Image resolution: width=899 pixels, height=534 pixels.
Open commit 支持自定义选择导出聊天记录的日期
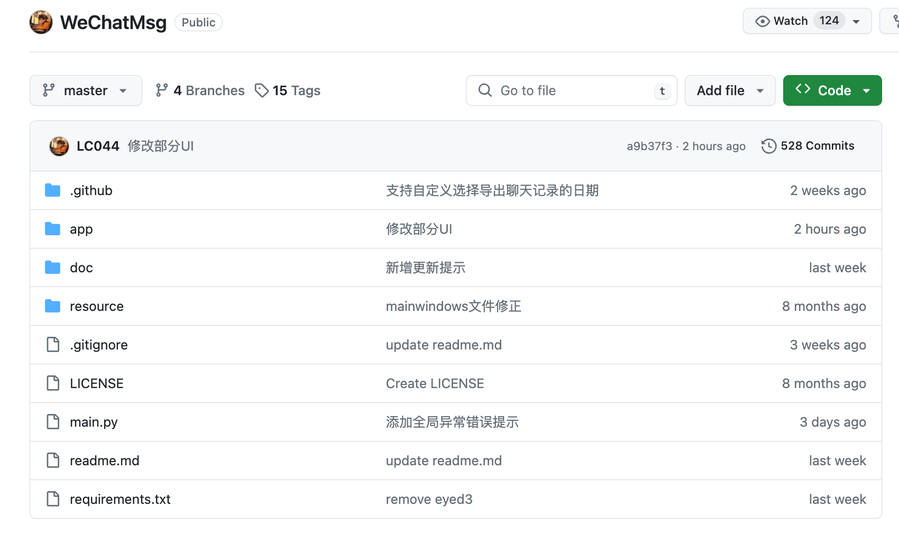(x=493, y=190)
